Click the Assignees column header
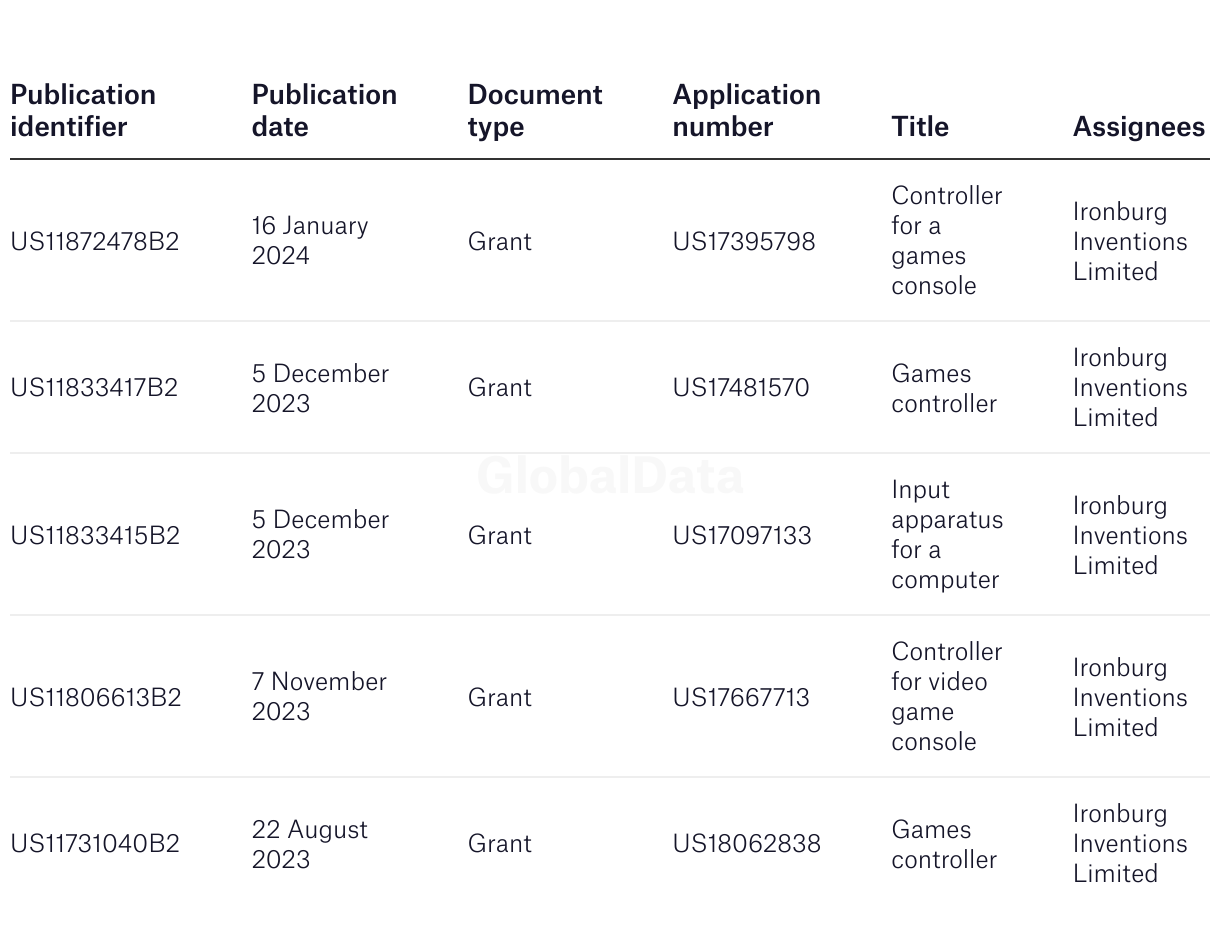The width and height of the screenshot is (1220, 950). click(1138, 127)
